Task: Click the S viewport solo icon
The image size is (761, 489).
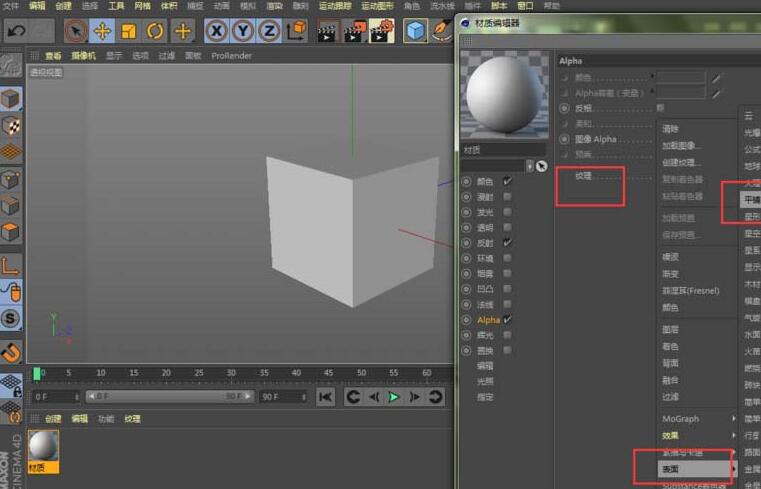Action: 11,318
